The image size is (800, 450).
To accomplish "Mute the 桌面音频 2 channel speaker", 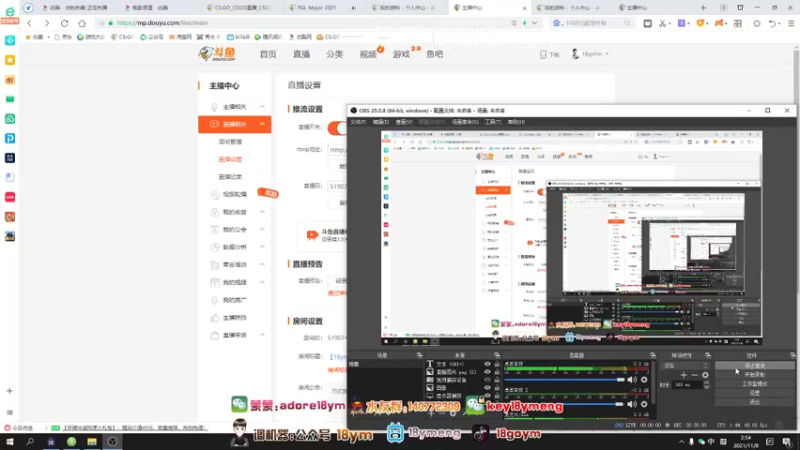I will pos(632,404).
